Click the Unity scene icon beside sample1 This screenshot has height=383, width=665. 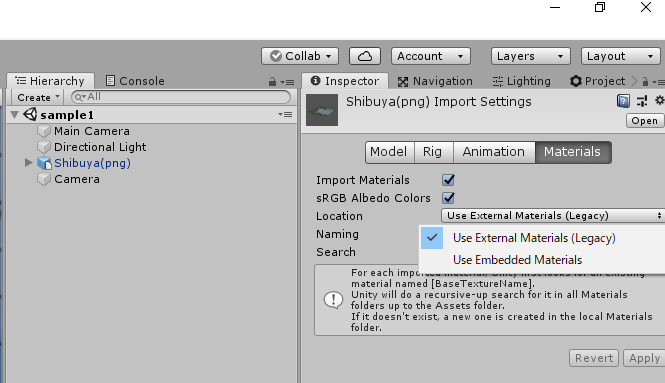point(30,115)
